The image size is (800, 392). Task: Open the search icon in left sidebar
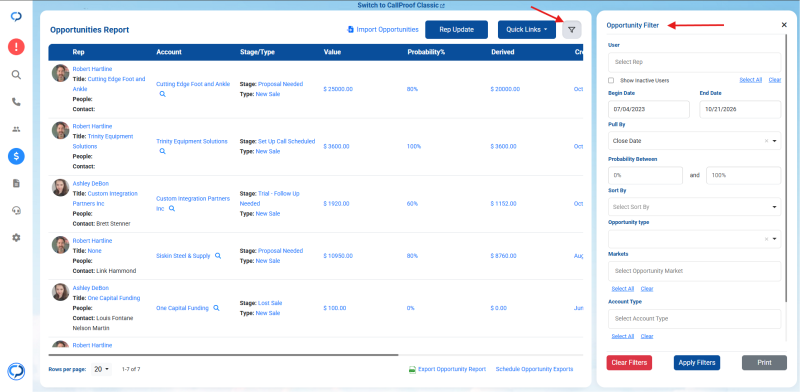tap(16, 75)
